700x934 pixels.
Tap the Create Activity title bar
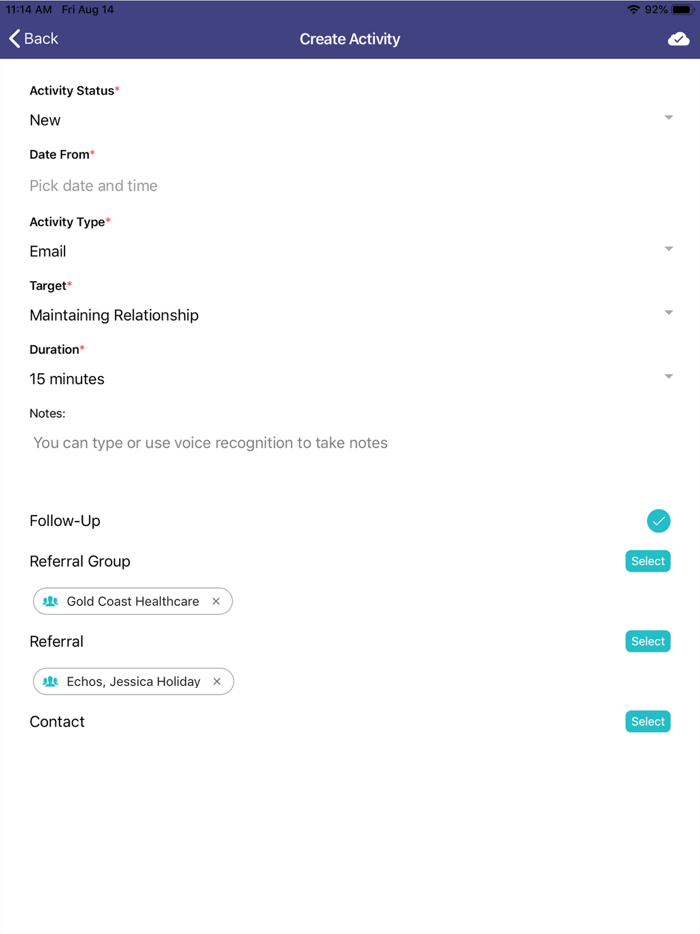pyautogui.click(x=350, y=38)
